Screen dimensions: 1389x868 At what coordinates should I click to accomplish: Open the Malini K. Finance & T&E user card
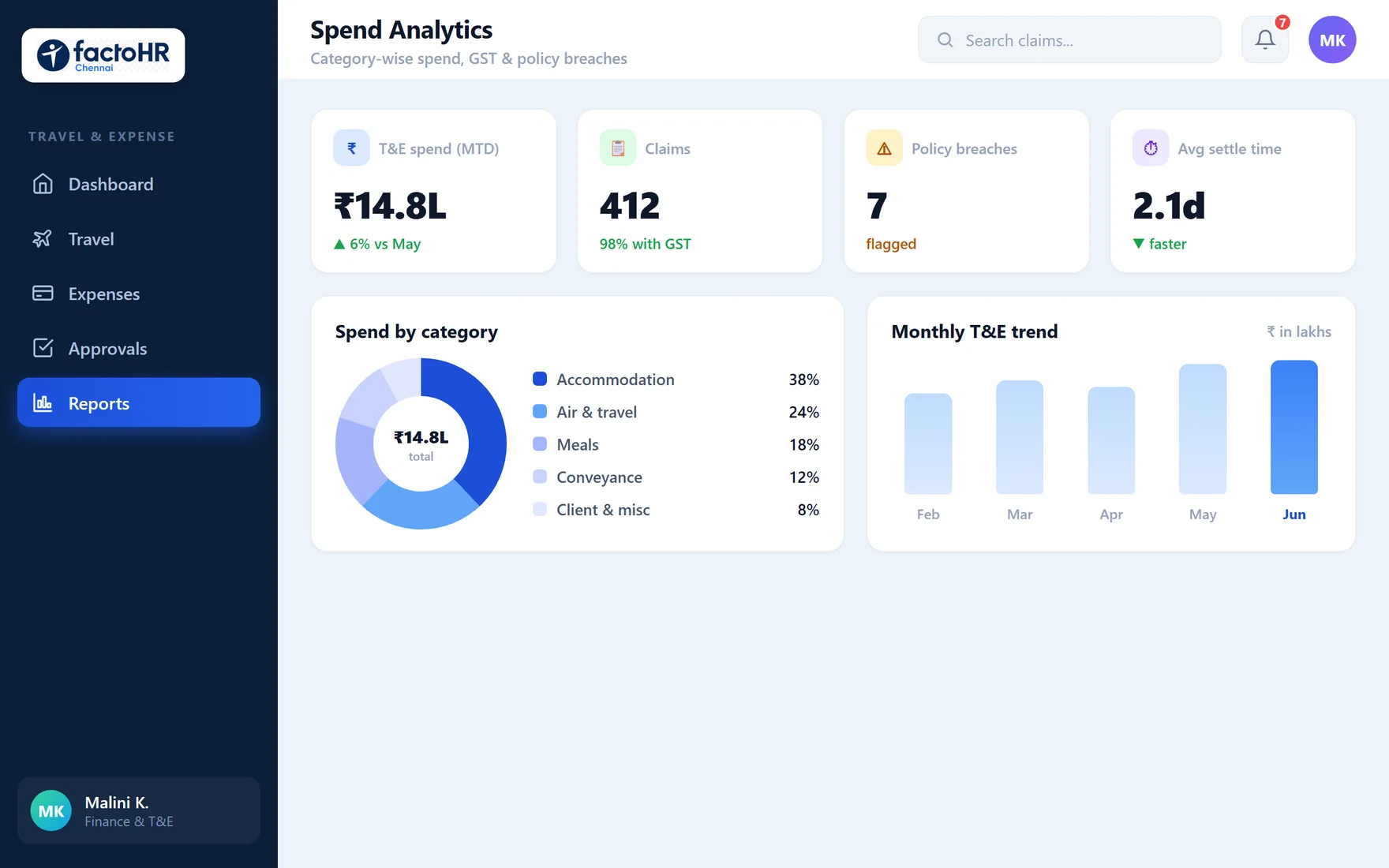coord(139,810)
